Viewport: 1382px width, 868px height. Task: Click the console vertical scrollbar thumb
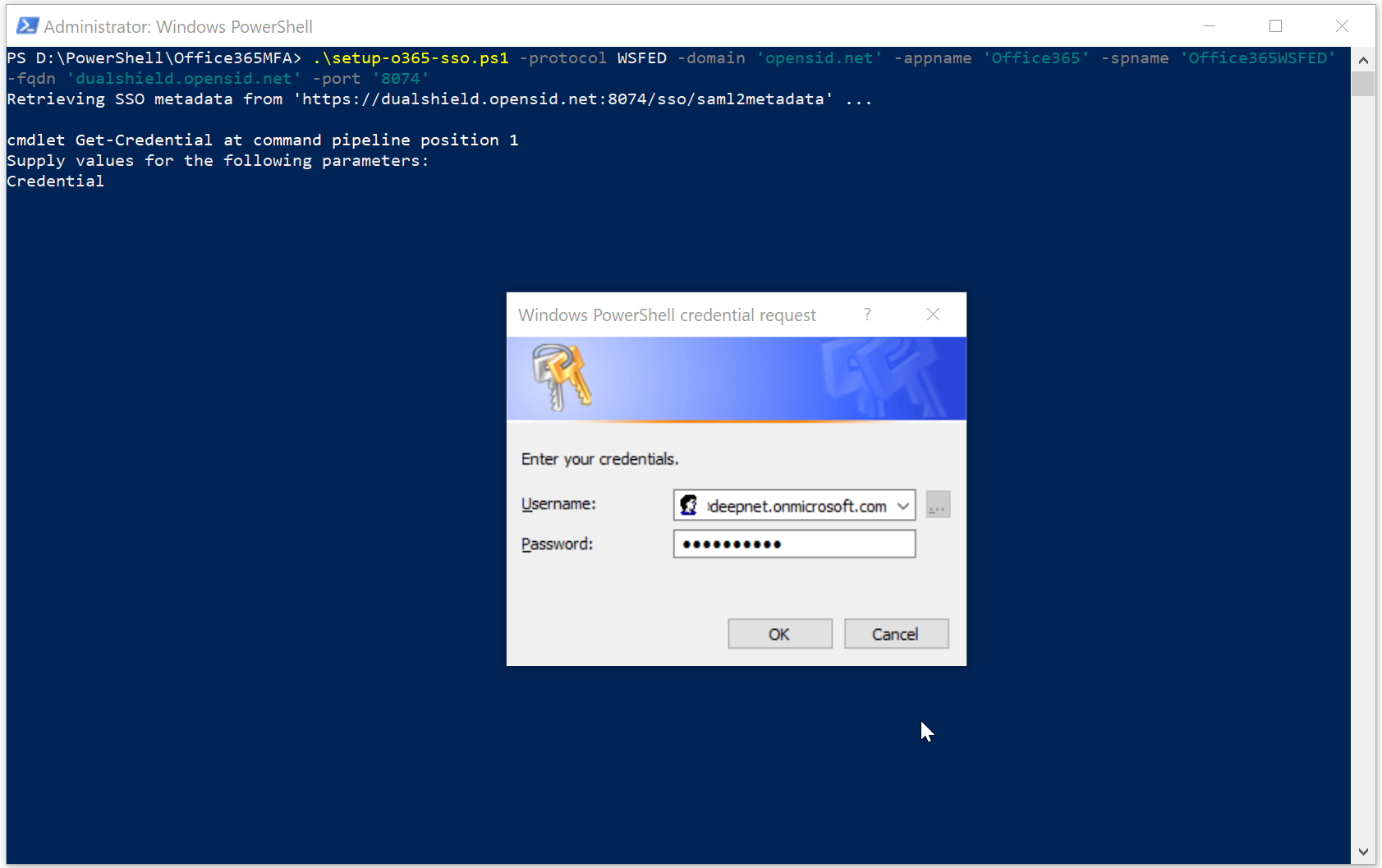point(1363,84)
